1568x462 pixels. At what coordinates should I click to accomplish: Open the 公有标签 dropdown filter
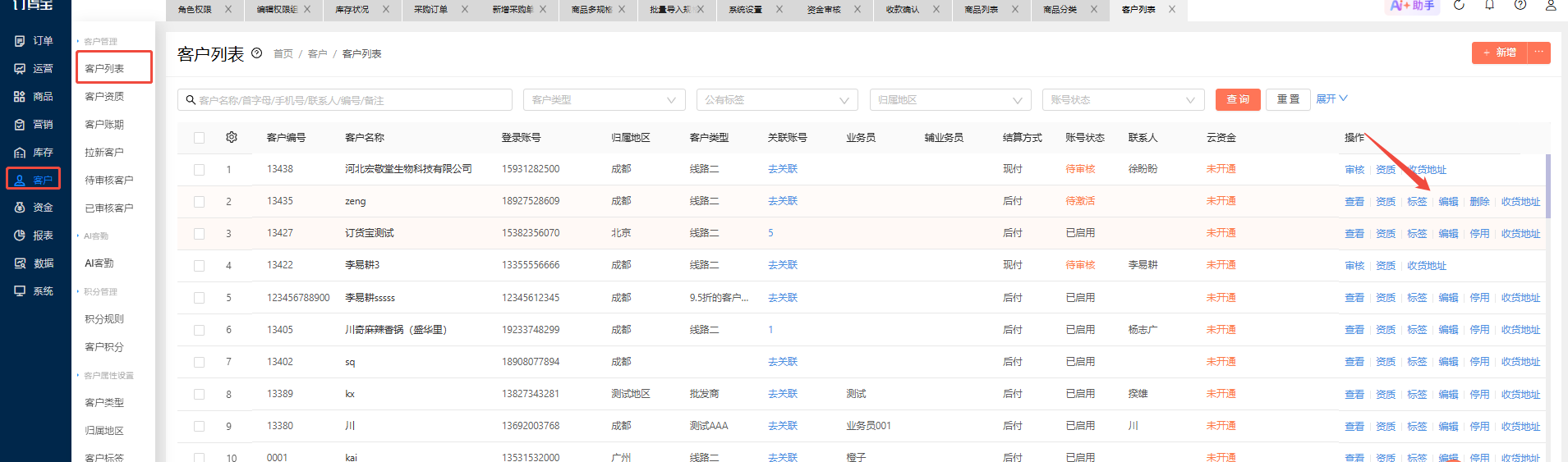[x=777, y=100]
